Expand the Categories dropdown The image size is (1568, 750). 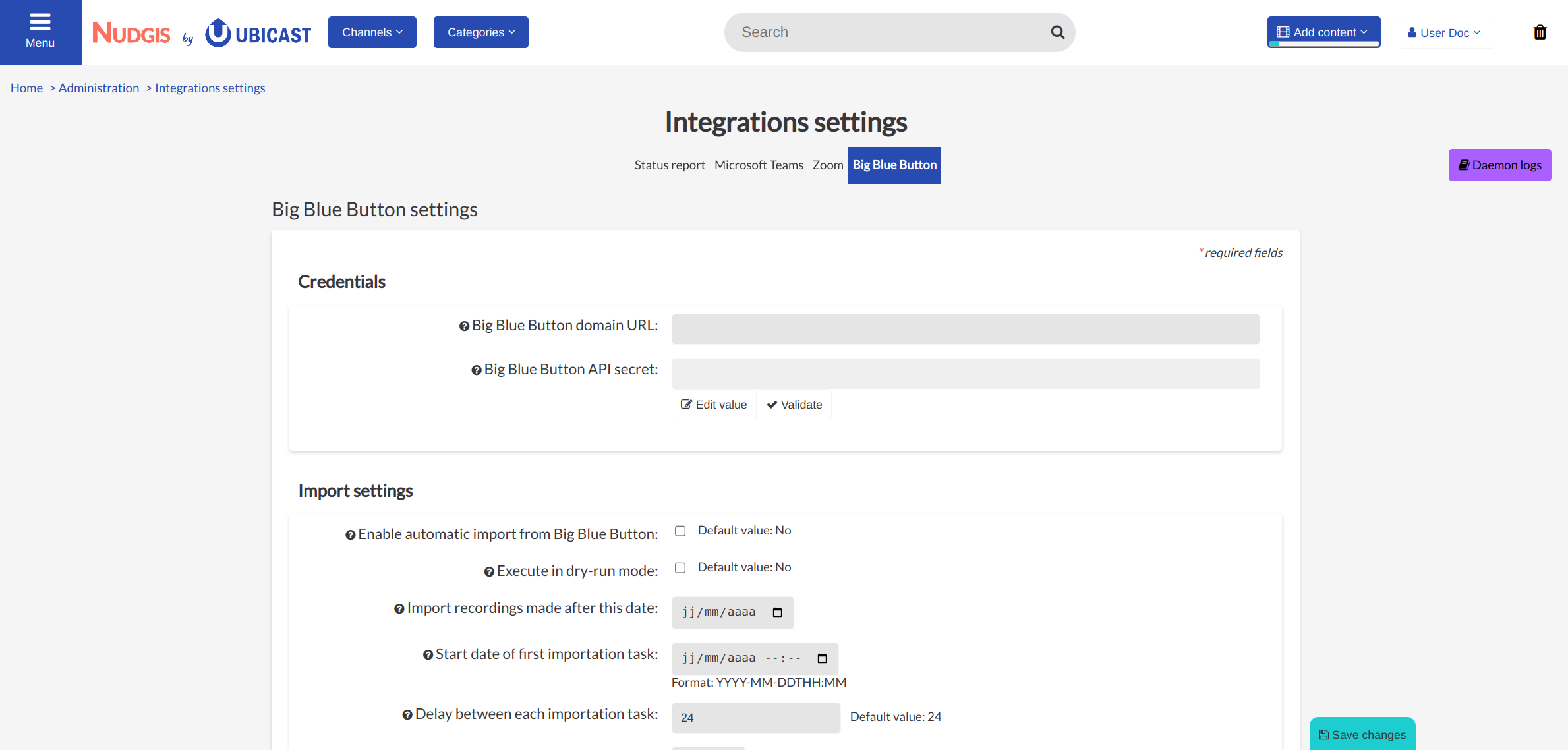[x=481, y=32]
